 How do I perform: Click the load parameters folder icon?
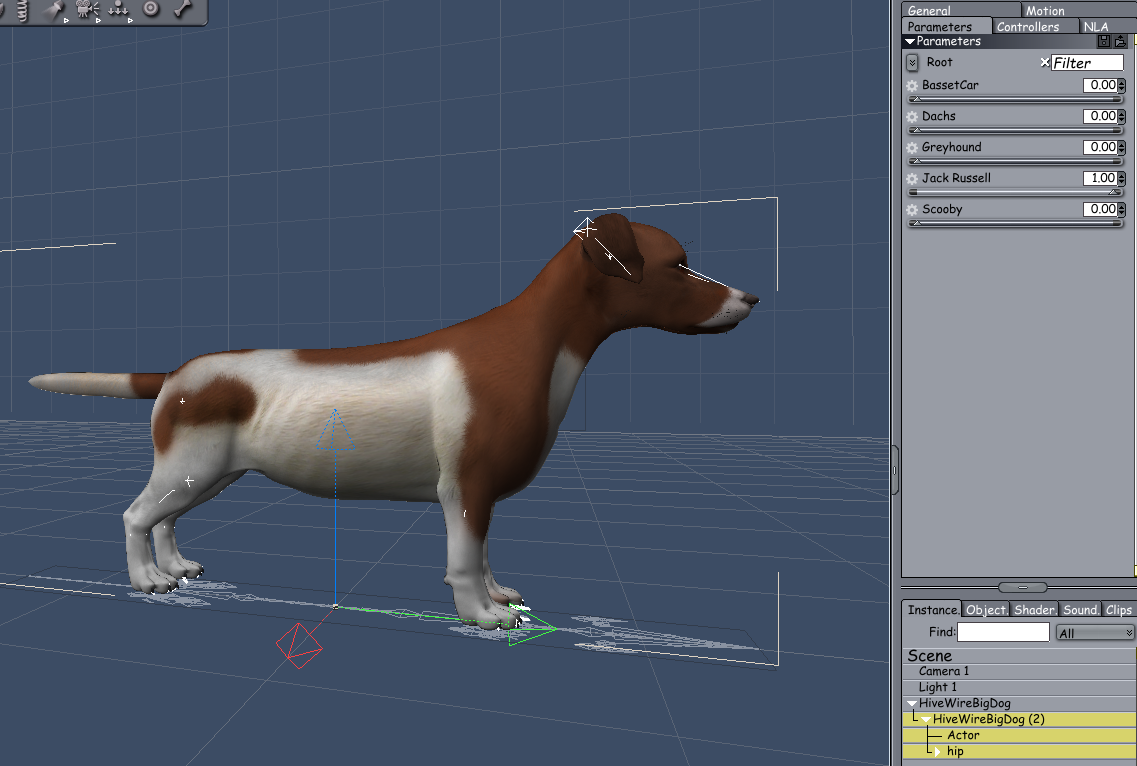coord(1120,42)
